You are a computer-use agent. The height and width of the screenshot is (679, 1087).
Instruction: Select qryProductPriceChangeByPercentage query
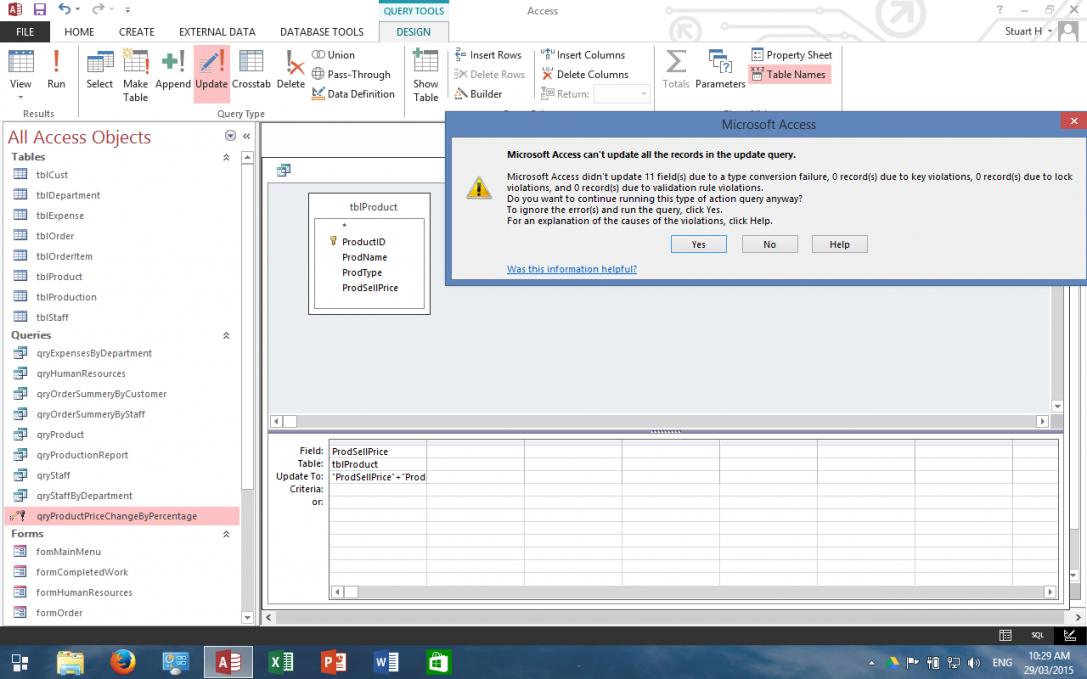pos(122,516)
